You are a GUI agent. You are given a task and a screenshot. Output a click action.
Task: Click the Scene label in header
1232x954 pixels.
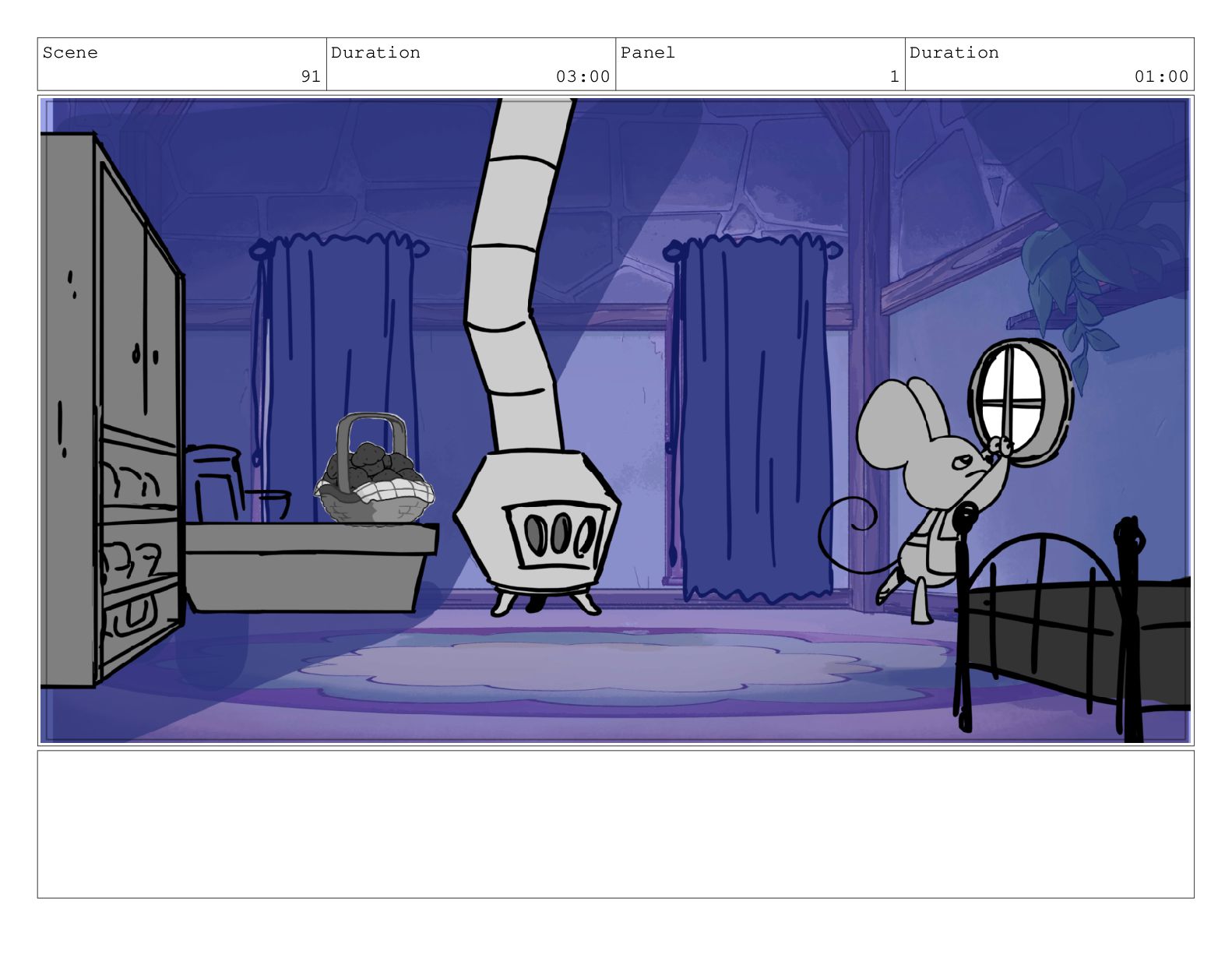tap(70, 53)
